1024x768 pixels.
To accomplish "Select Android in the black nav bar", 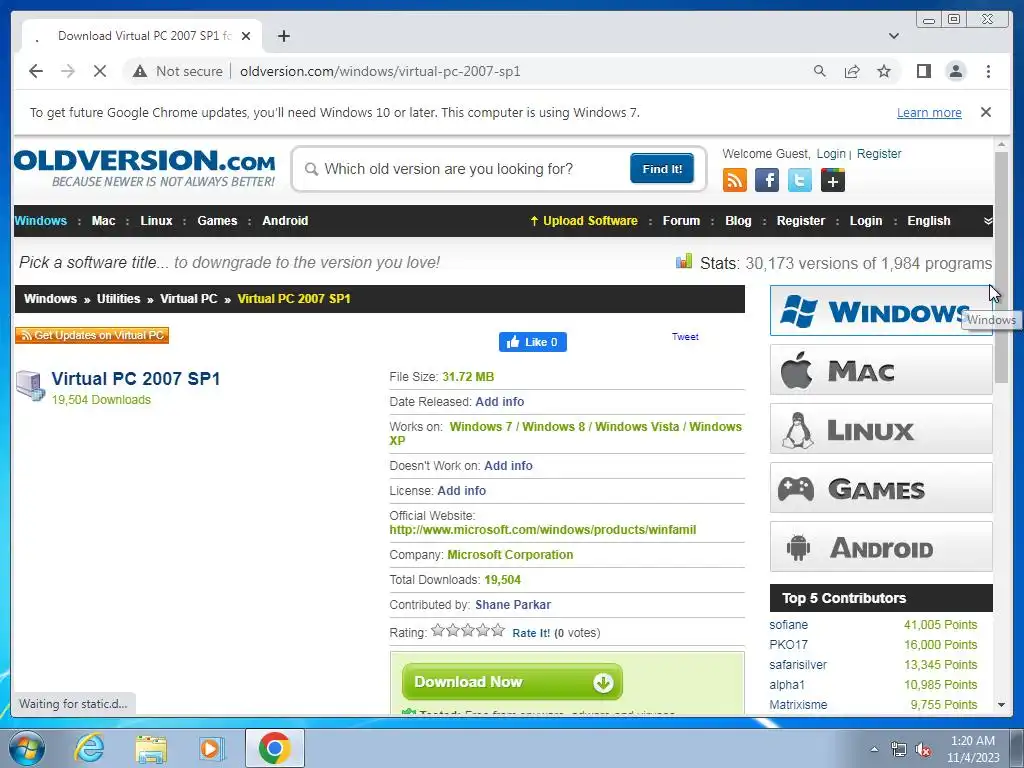I will click(x=285, y=221).
